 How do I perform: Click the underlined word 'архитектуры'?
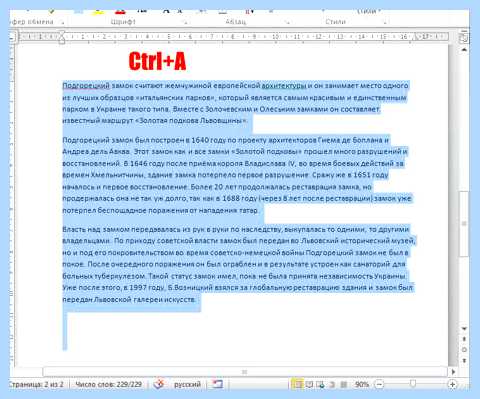[x=284, y=86]
